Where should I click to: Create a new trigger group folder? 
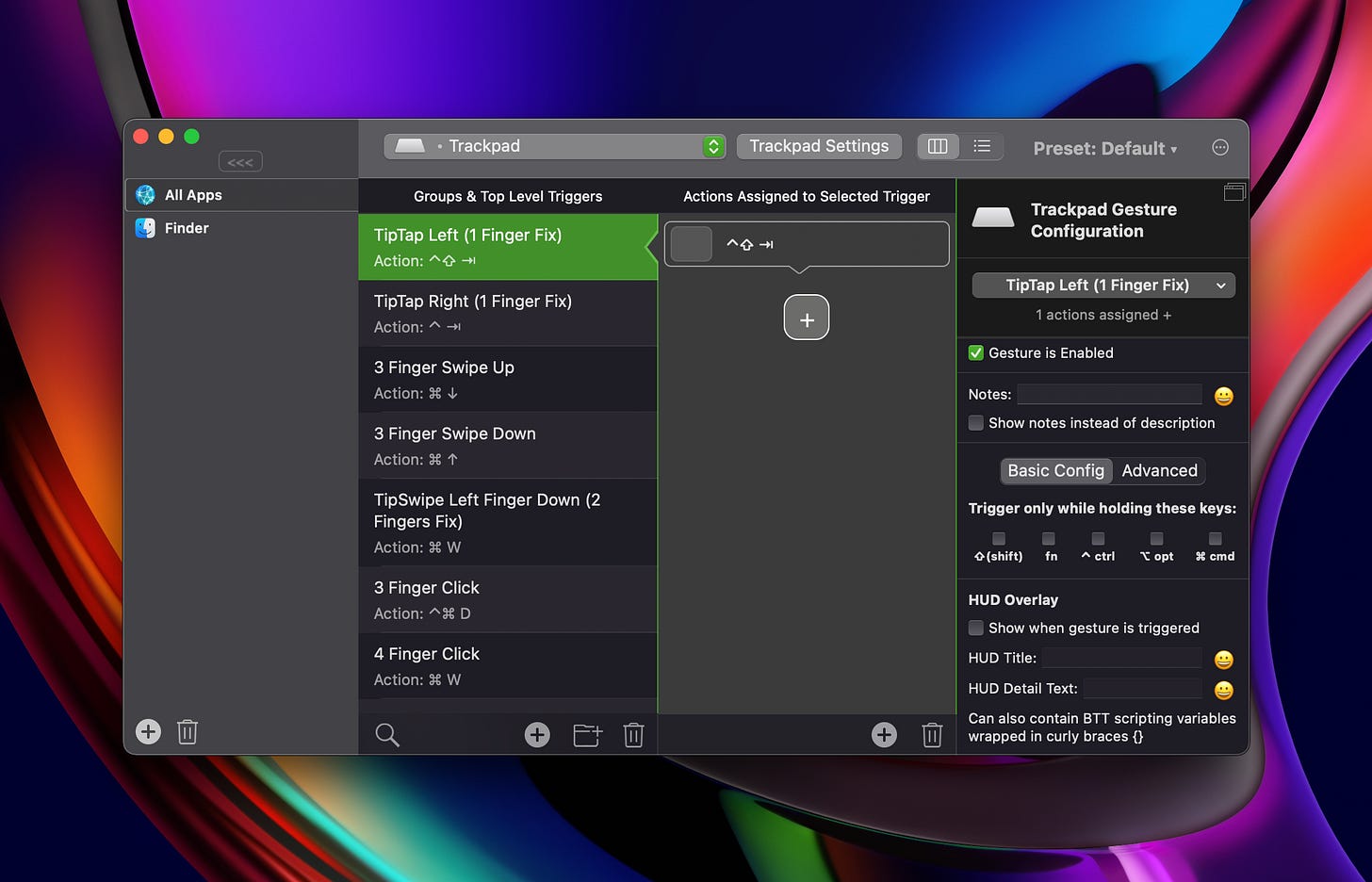[587, 735]
